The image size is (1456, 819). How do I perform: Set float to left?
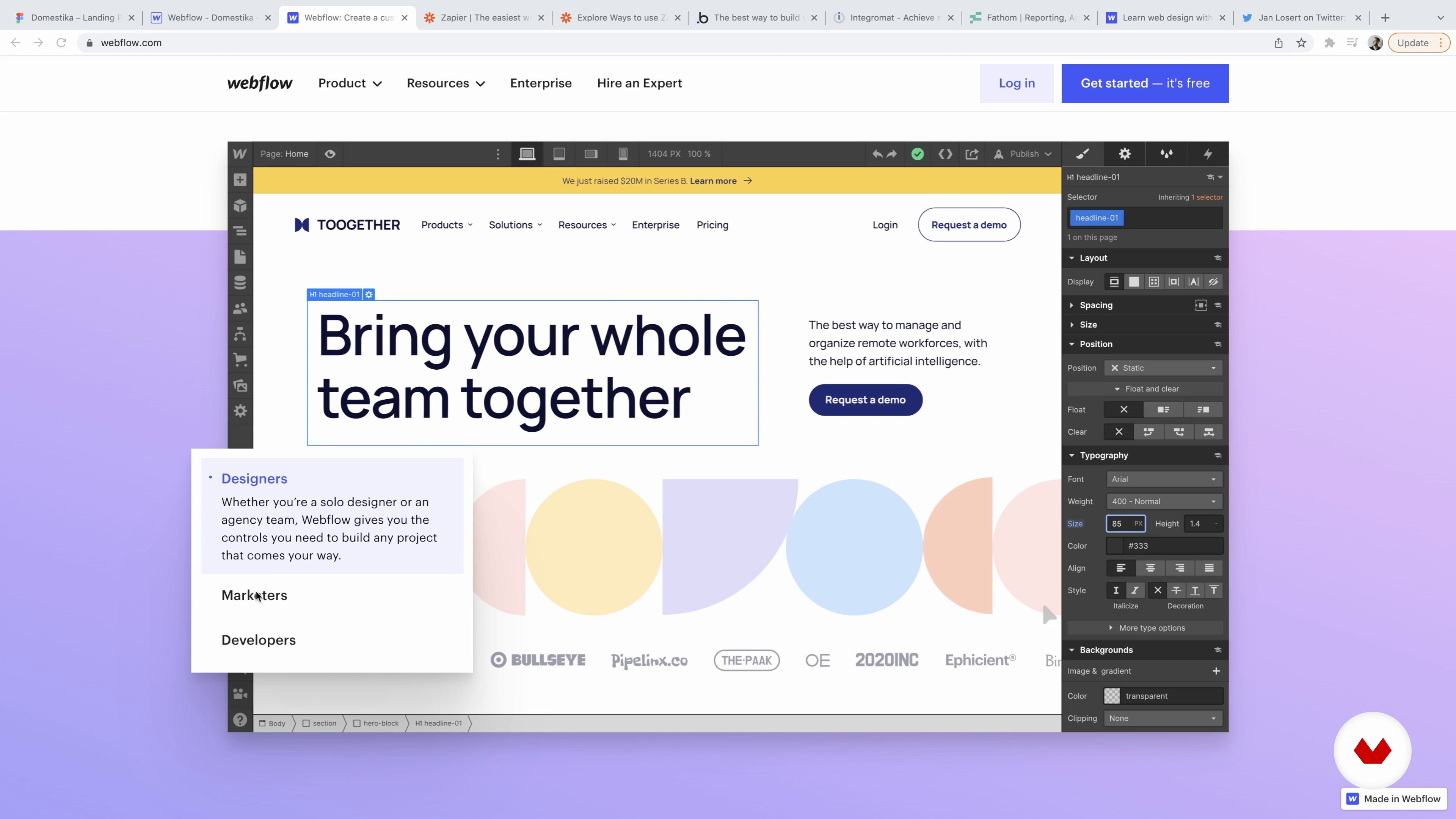point(1163,410)
